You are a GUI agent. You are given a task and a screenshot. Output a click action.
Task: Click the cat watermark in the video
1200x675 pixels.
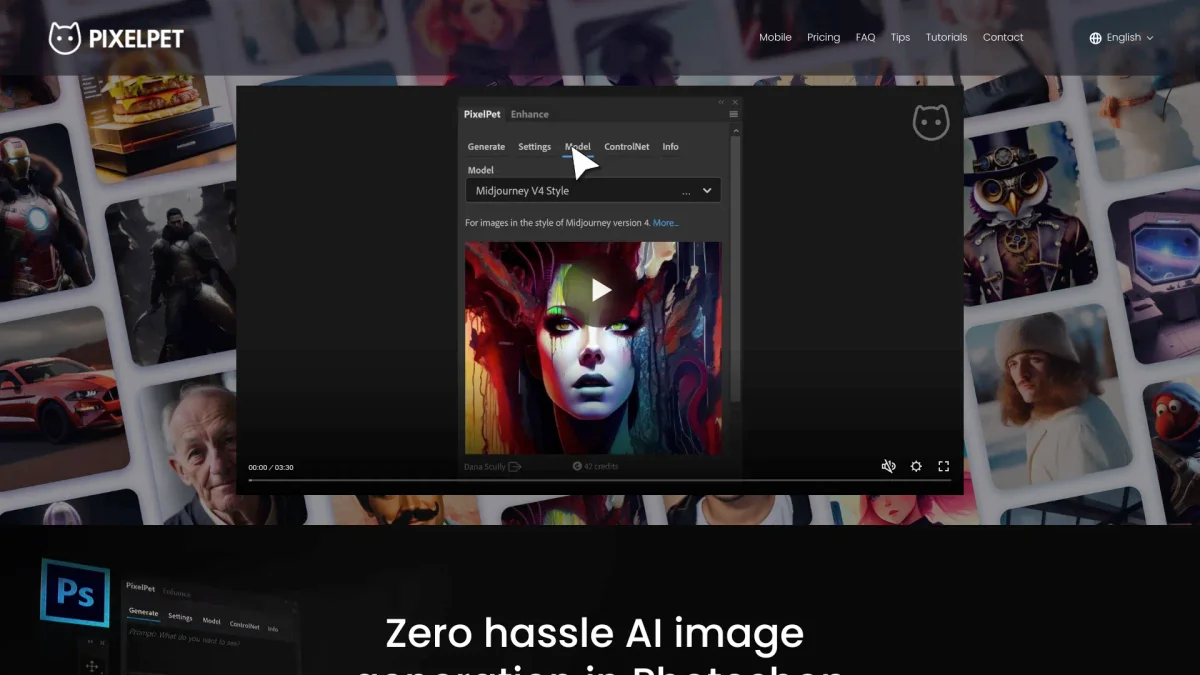click(x=930, y=122)
